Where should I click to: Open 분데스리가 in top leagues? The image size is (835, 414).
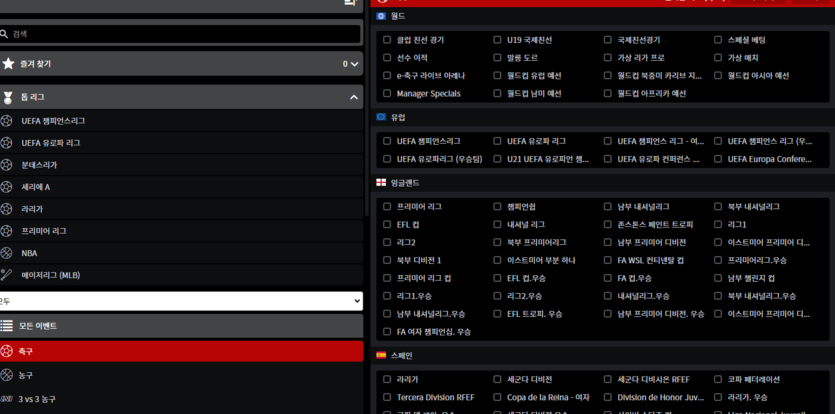181,165
